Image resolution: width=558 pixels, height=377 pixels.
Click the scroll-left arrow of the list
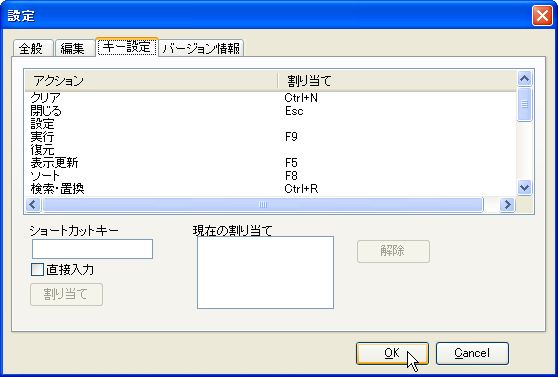tap(33, 205)
